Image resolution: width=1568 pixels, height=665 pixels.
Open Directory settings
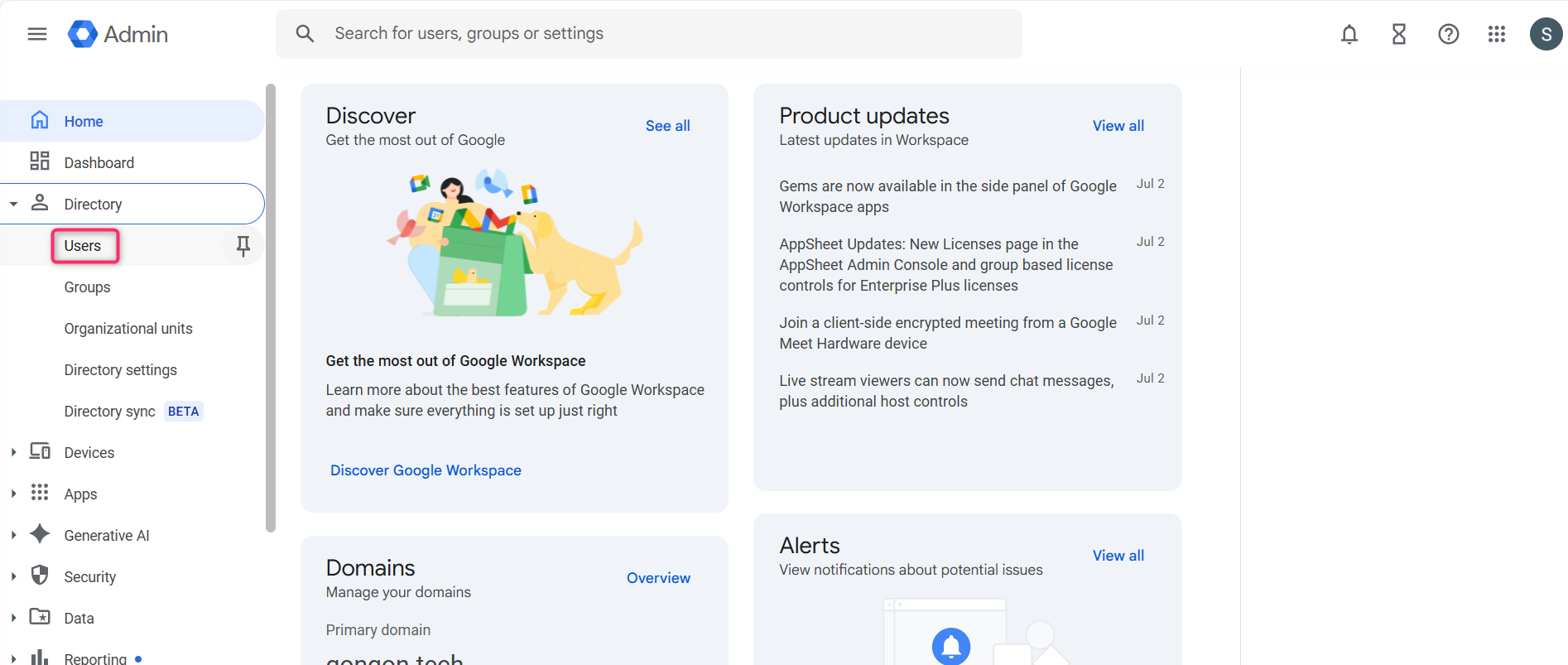pos(121,370)
